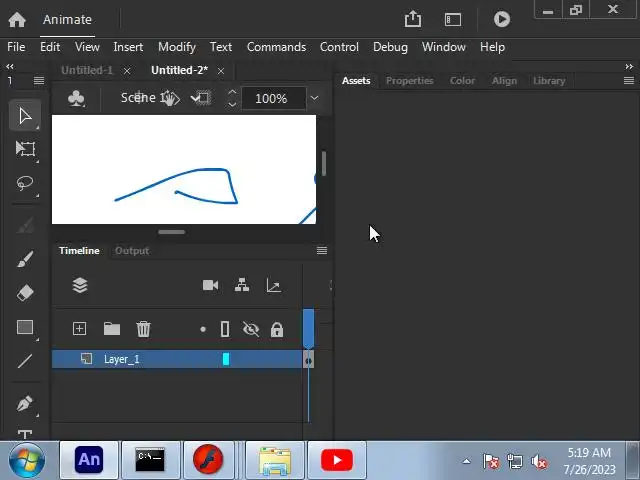Open the Quick Share and Publish icon
The width and height of the screenshot is (640, 480).
413,19
